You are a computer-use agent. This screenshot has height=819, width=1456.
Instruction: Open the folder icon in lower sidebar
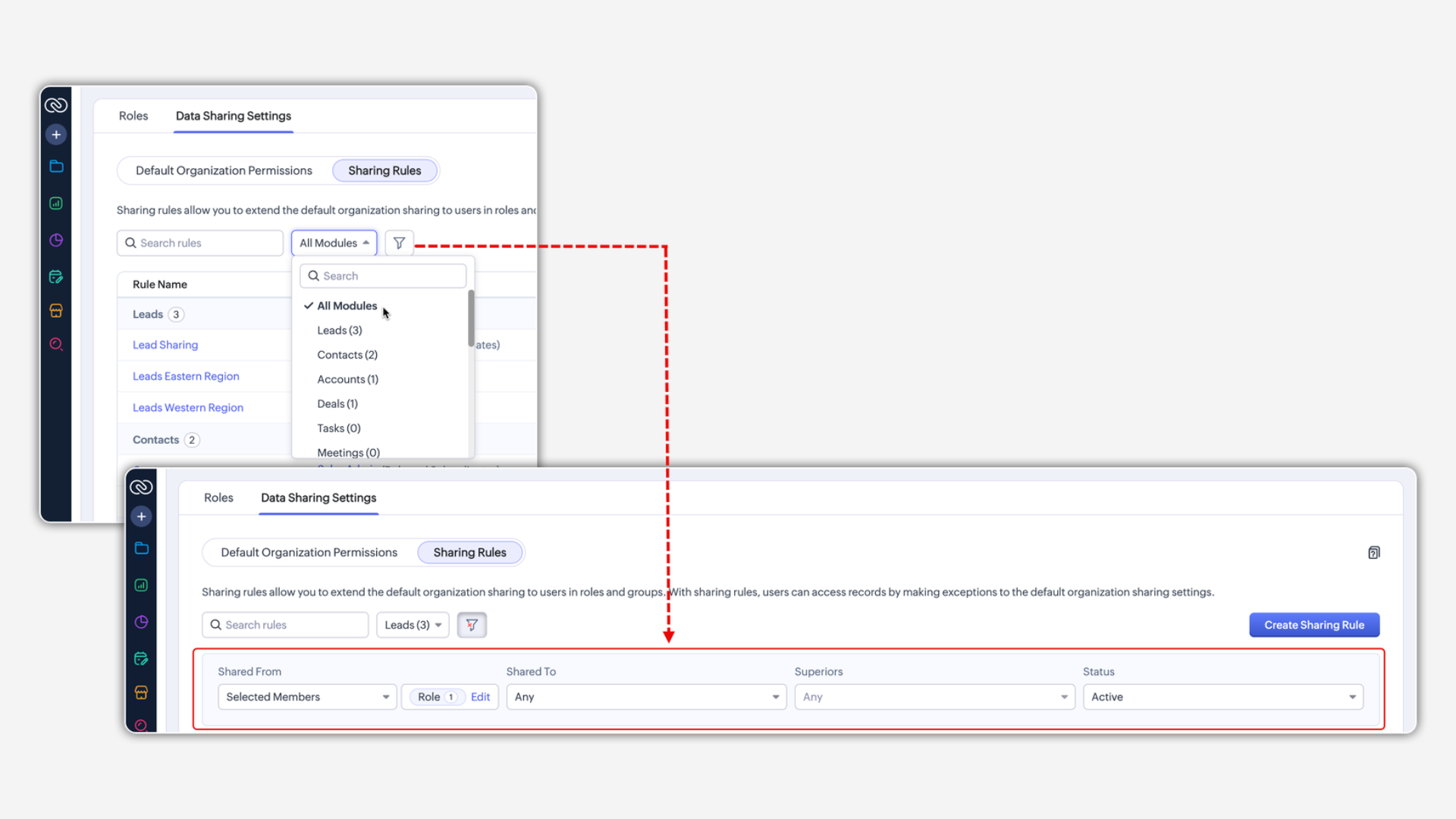tap(141, 548)
